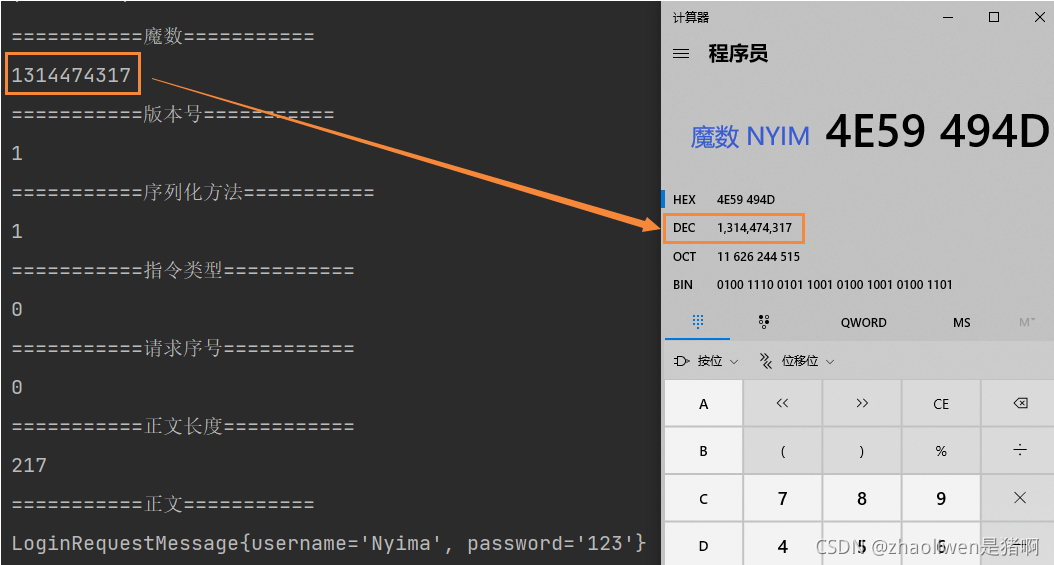1054x565 pixels.
Task: Click the right shift >> key
Action: click(862, 403)
